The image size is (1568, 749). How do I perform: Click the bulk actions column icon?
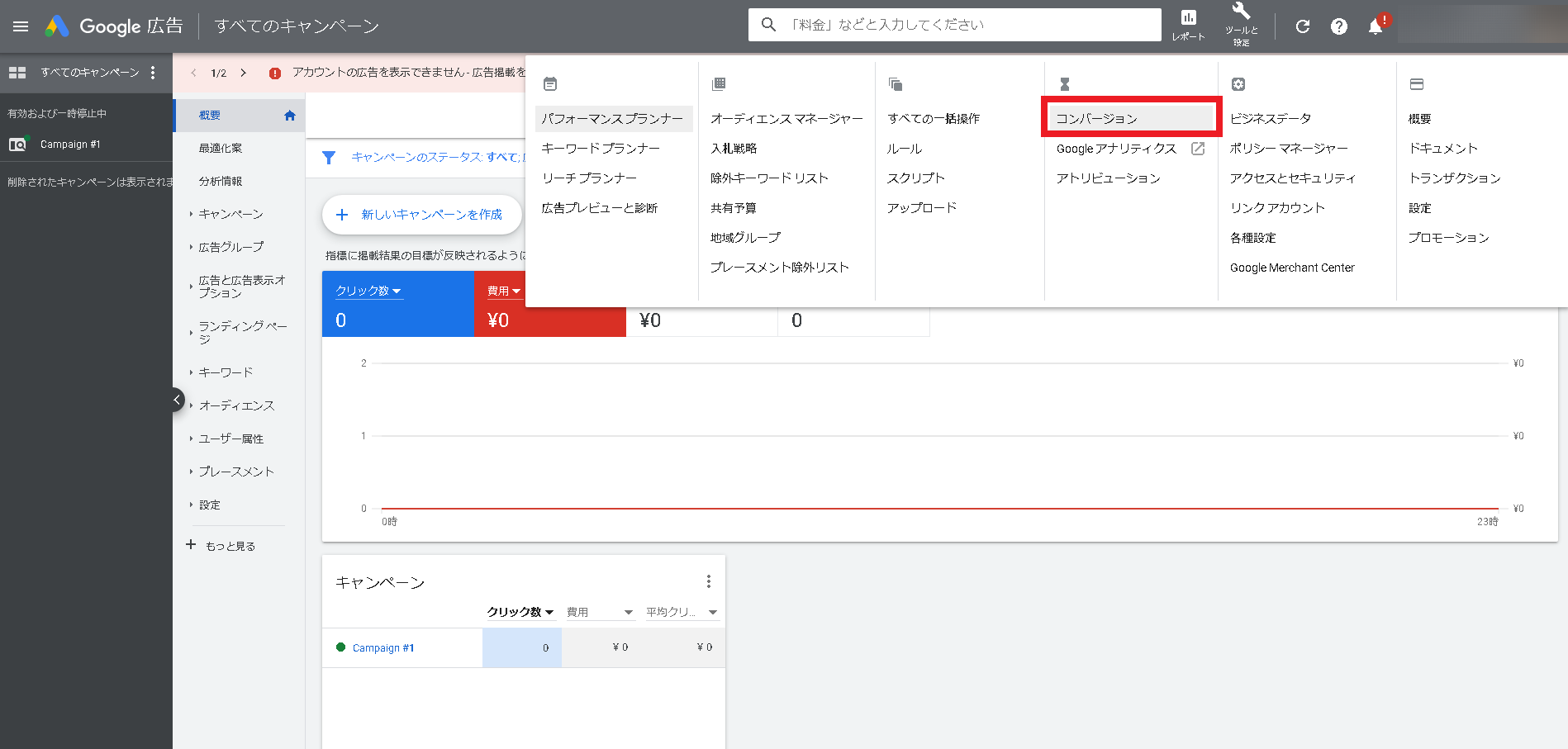(x=896, y=84)
